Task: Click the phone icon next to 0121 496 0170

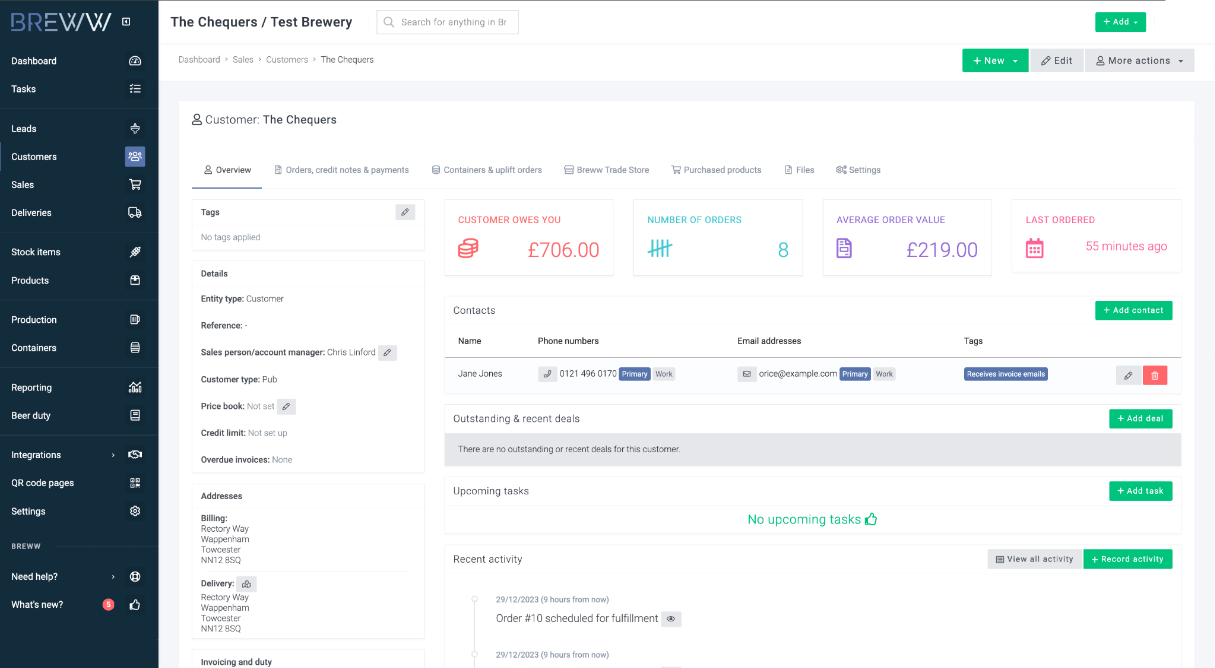Action: coord(547,374)
